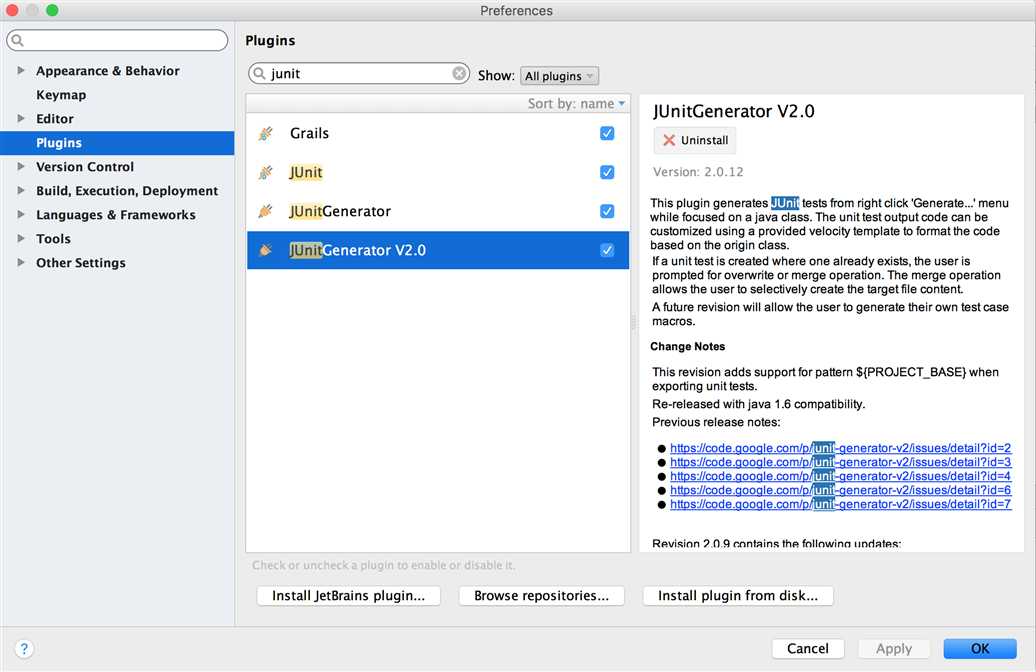
Task: Open issue link ending id=6
Action: (840, 490)
